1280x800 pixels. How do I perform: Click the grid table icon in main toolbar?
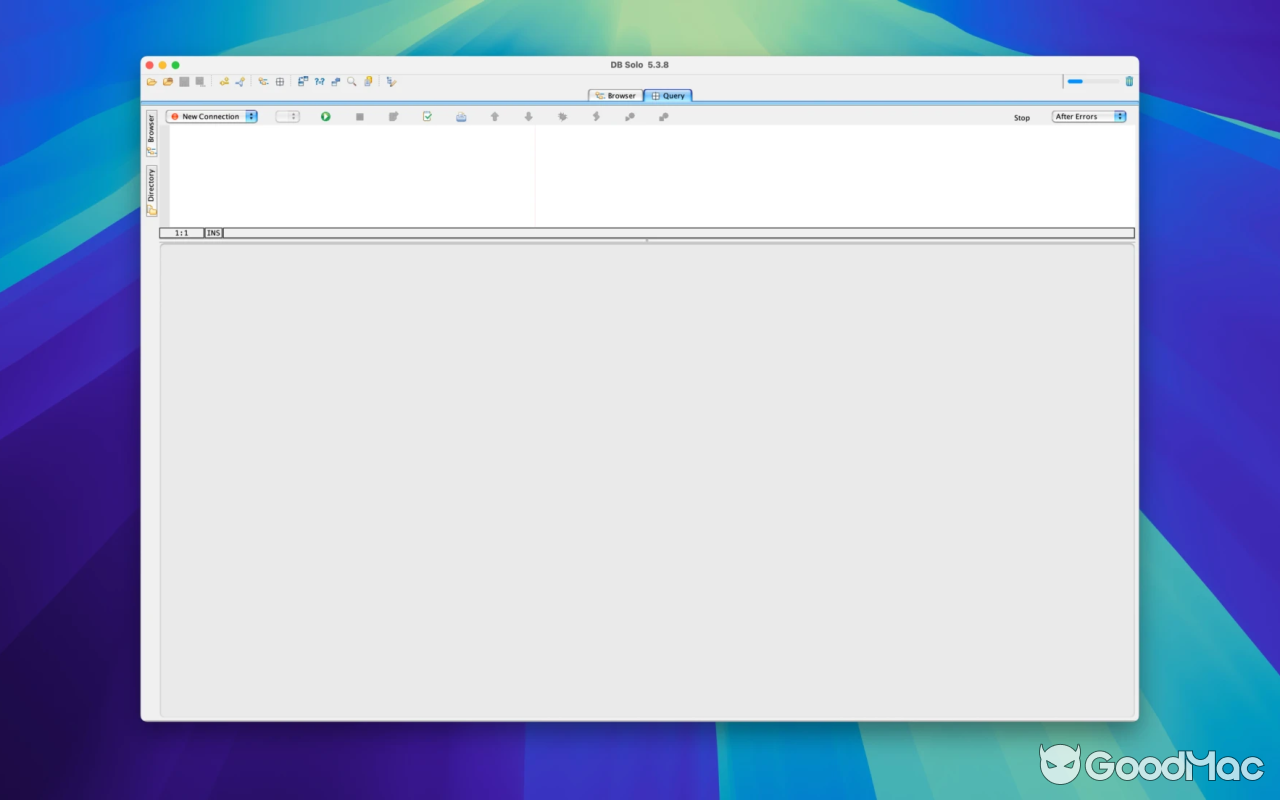[x=279, y=81]
